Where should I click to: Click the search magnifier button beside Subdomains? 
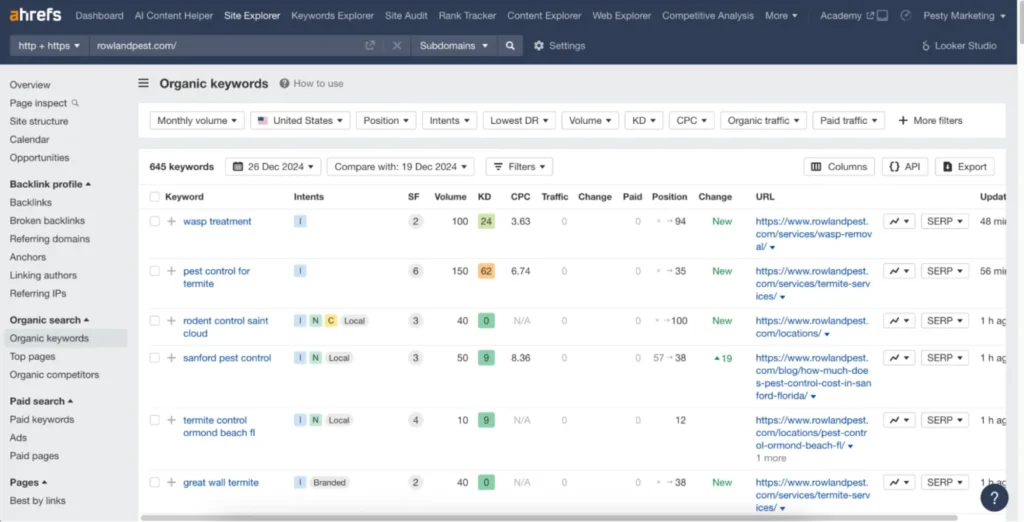(510, 46)
